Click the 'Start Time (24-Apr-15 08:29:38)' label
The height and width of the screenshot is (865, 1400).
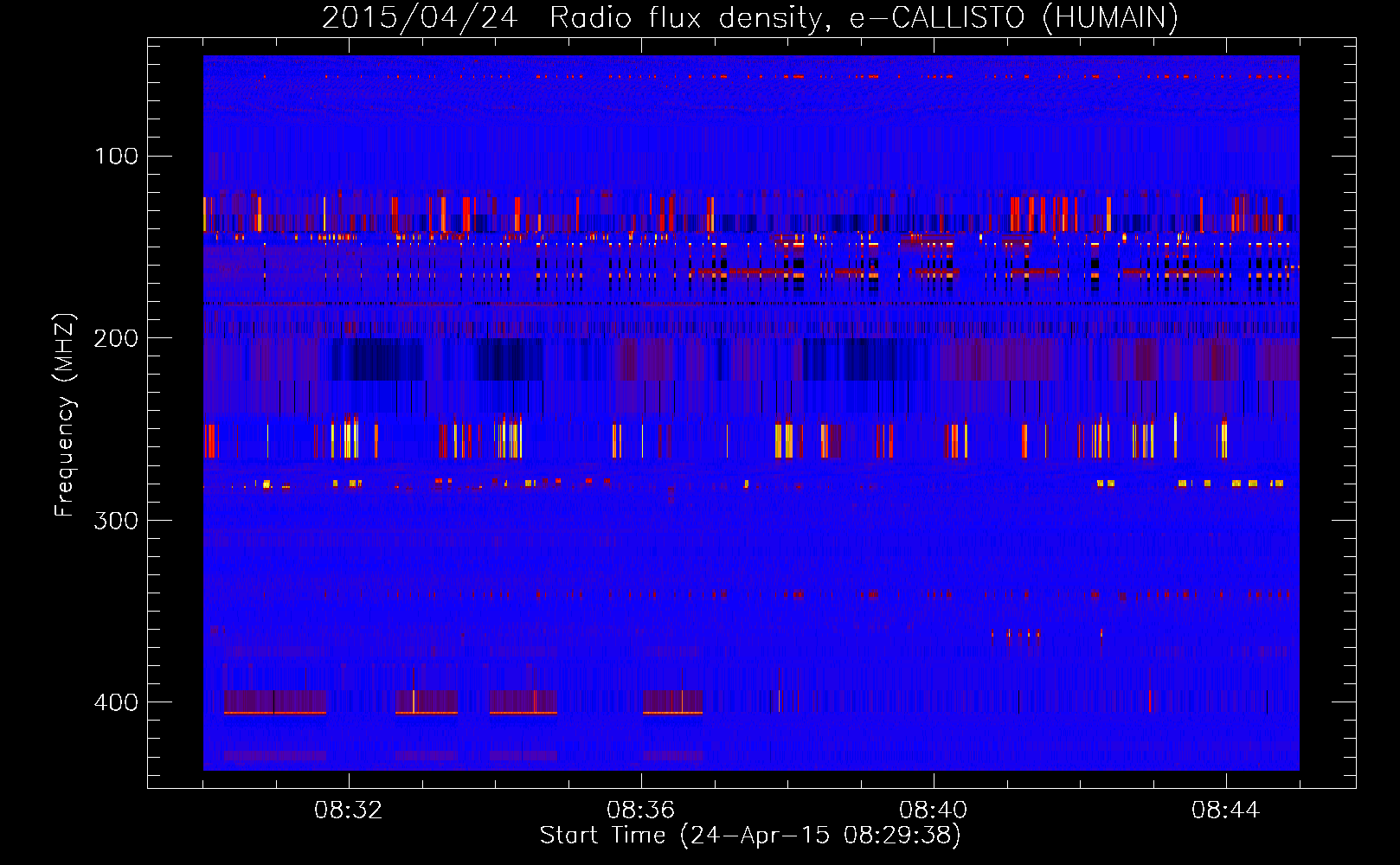tap(750, 836)
